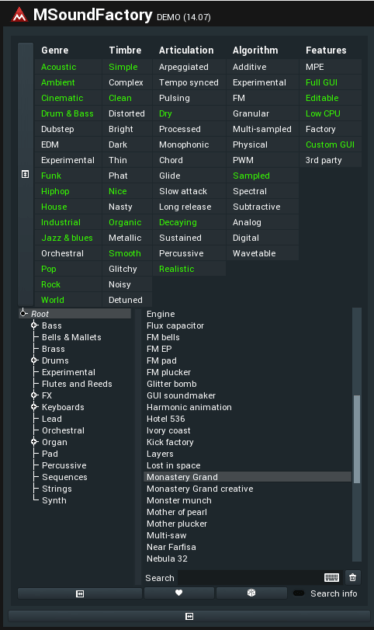Expand the Keyboards folder node
This screenshot has width=374, height=630.
point(35,407)
